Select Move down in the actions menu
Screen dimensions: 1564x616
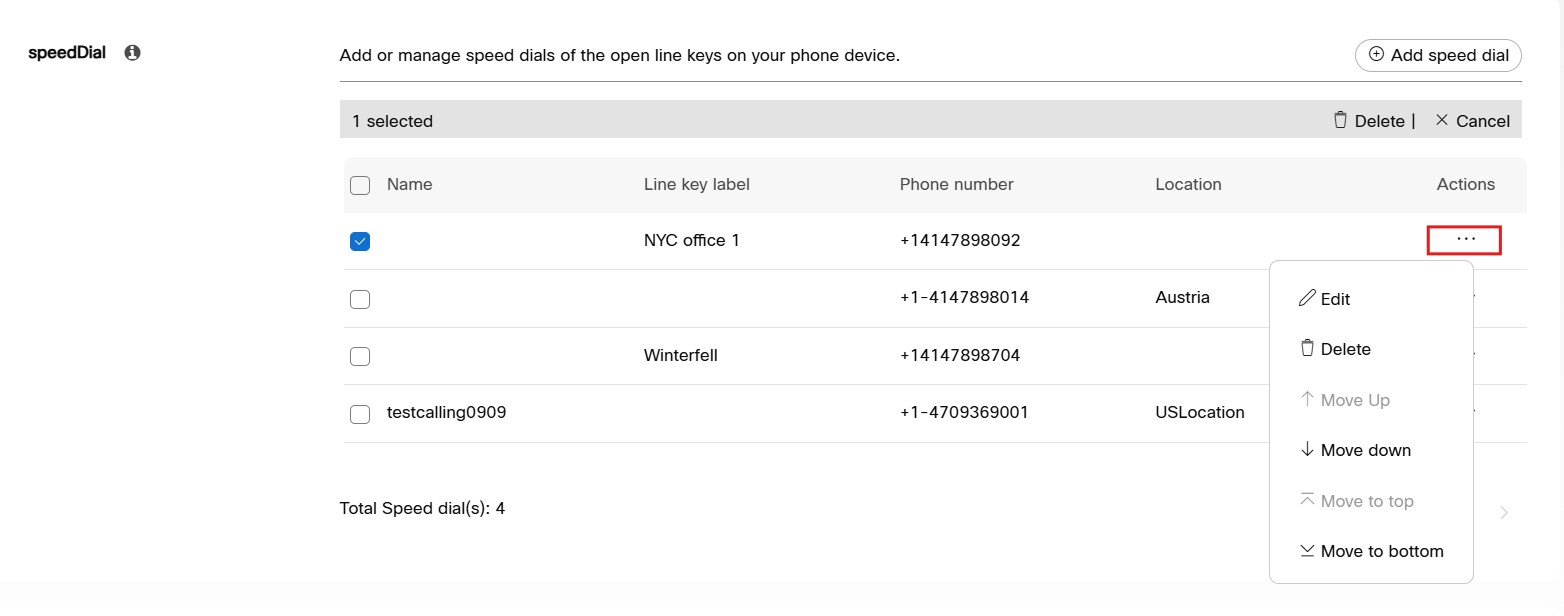pos(1365,450)
